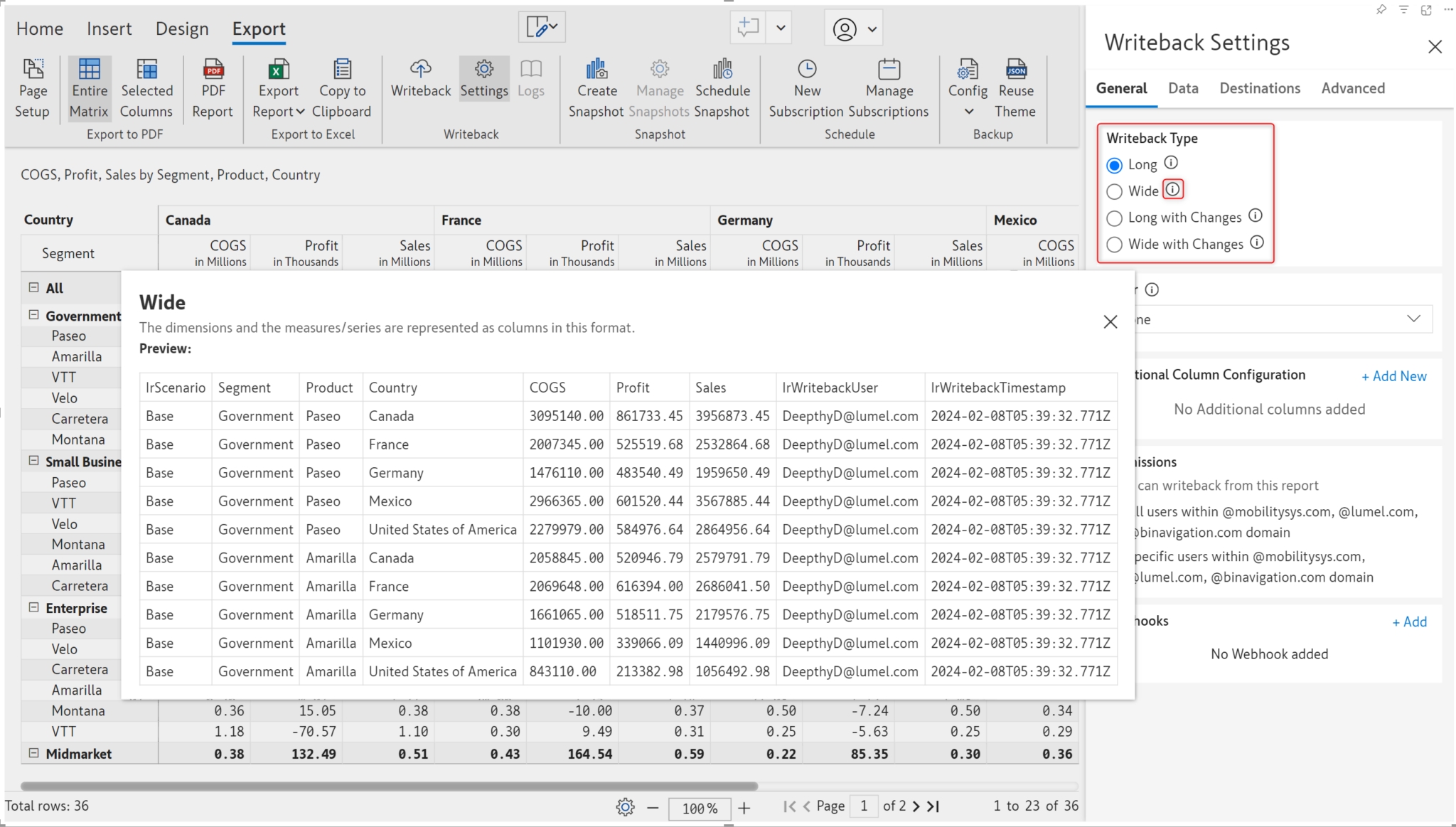
Task: Select the Wide writeback type
Action: (1115, 191)
